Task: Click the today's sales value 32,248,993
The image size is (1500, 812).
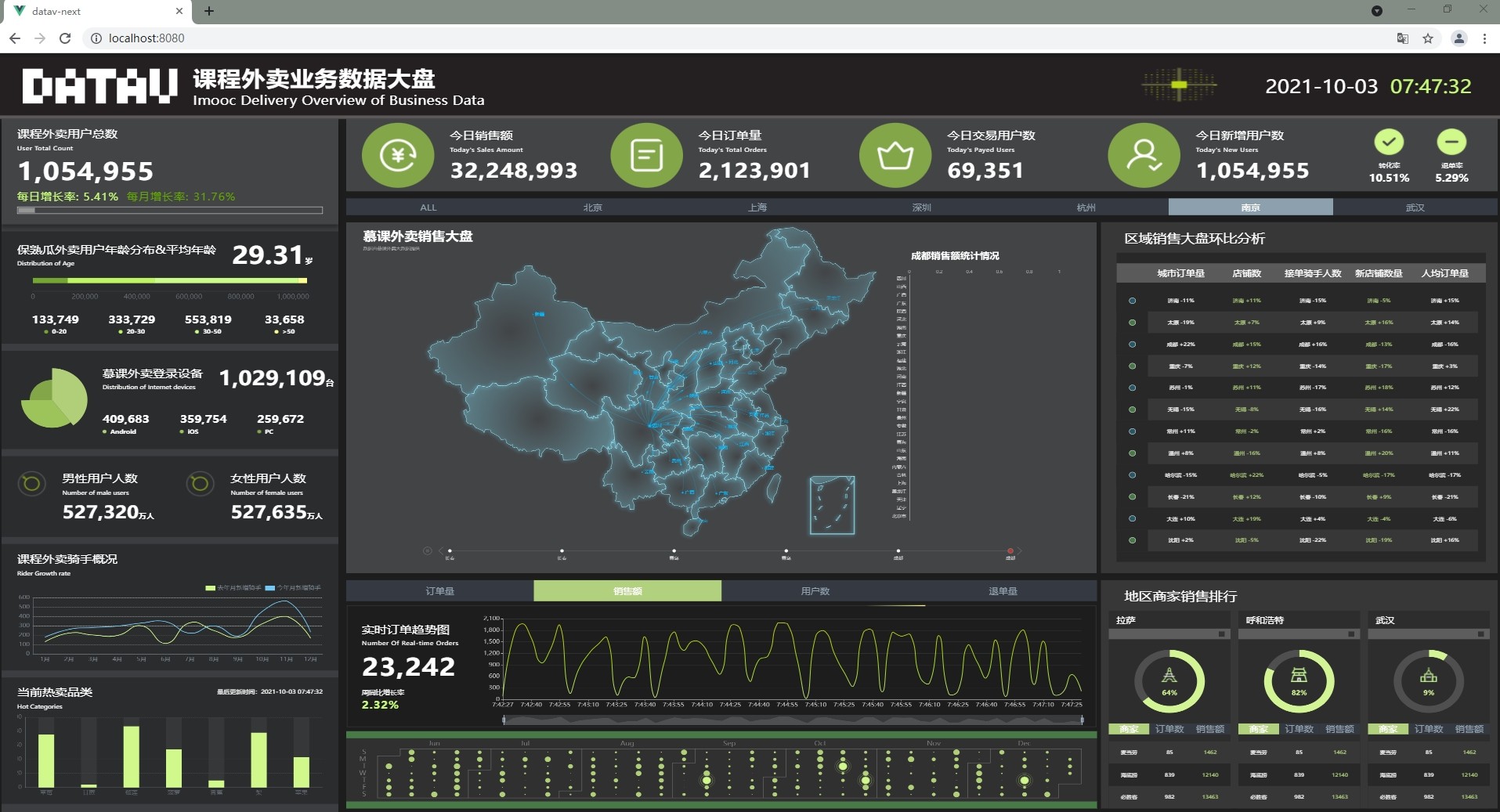Action: pyautogui.click(x=514, y=171)
